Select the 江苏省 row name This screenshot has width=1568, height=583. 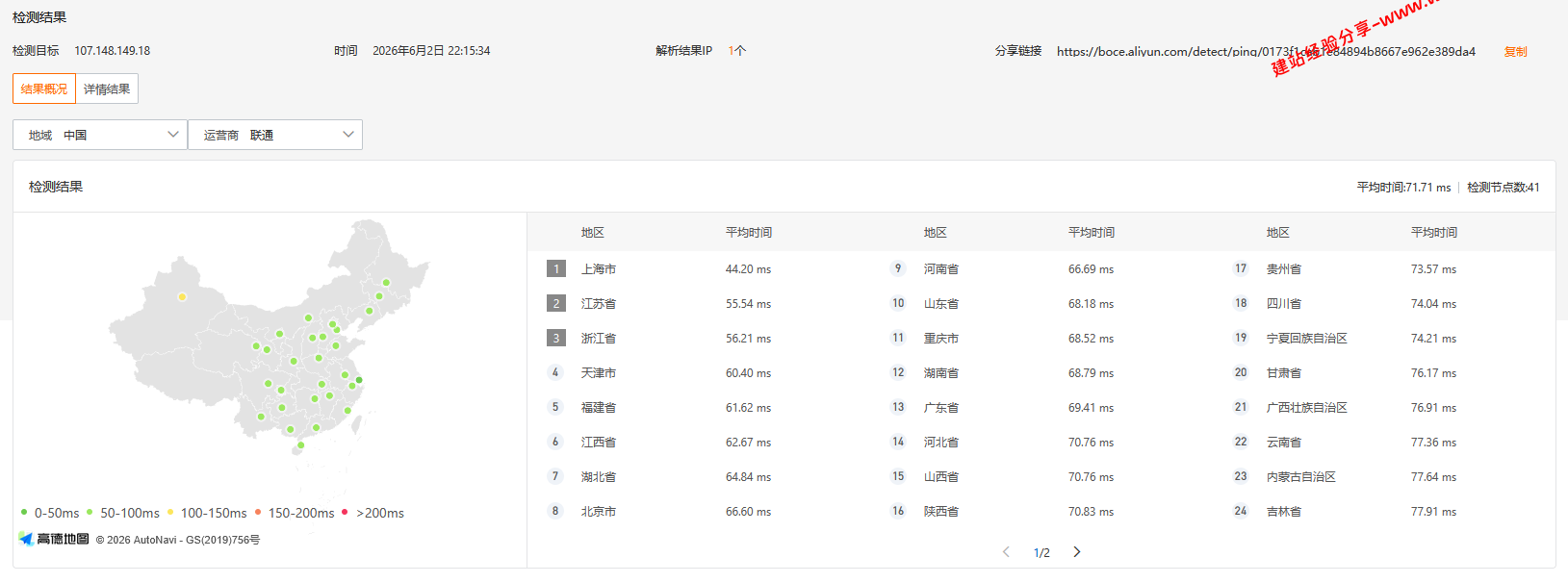tap(599, 304)
